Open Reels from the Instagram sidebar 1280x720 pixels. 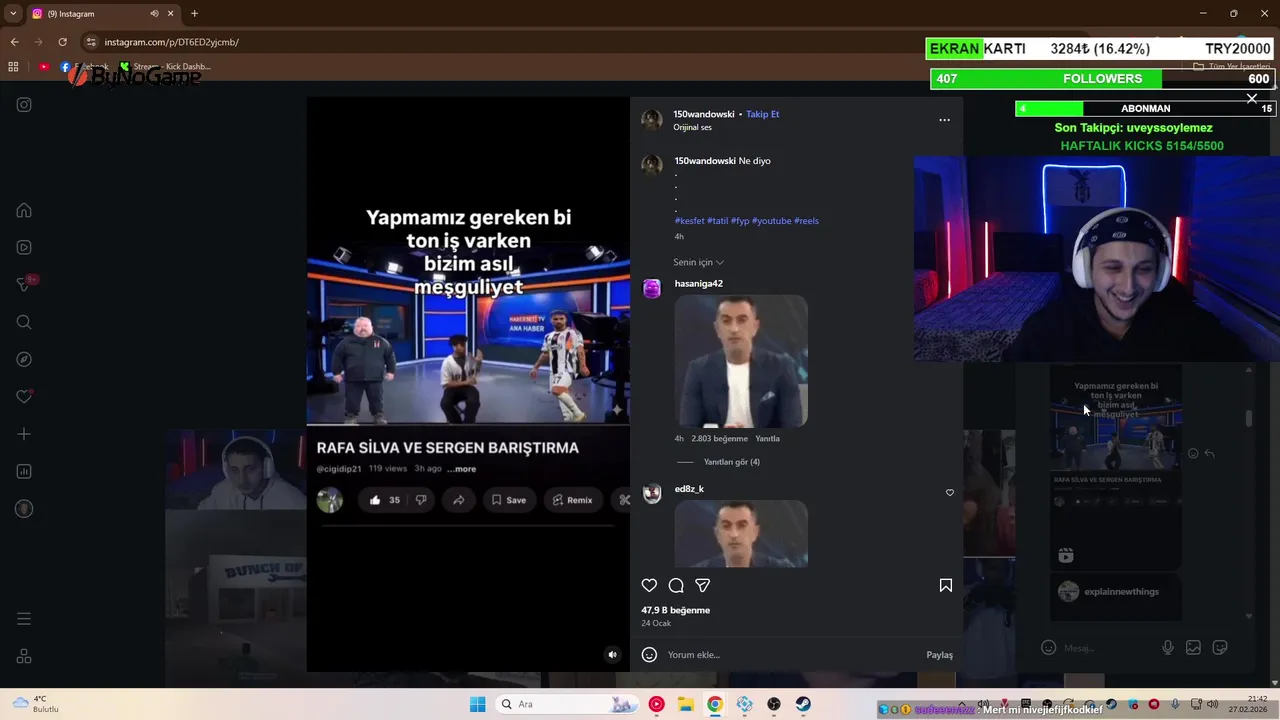[x=24, y=247]
